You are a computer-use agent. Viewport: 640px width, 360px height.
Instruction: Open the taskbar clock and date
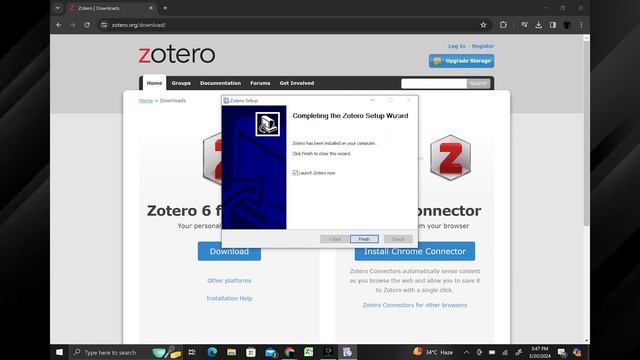tap(539, 352)
